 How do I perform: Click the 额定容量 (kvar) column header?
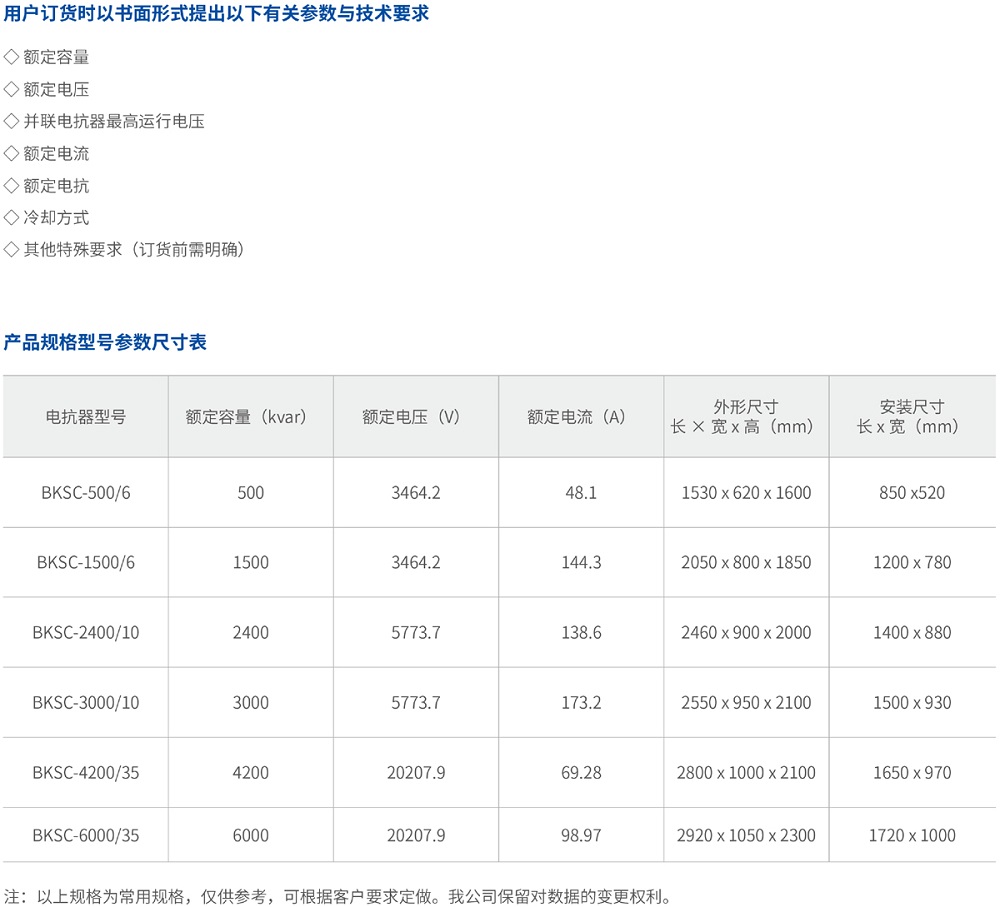250,417
